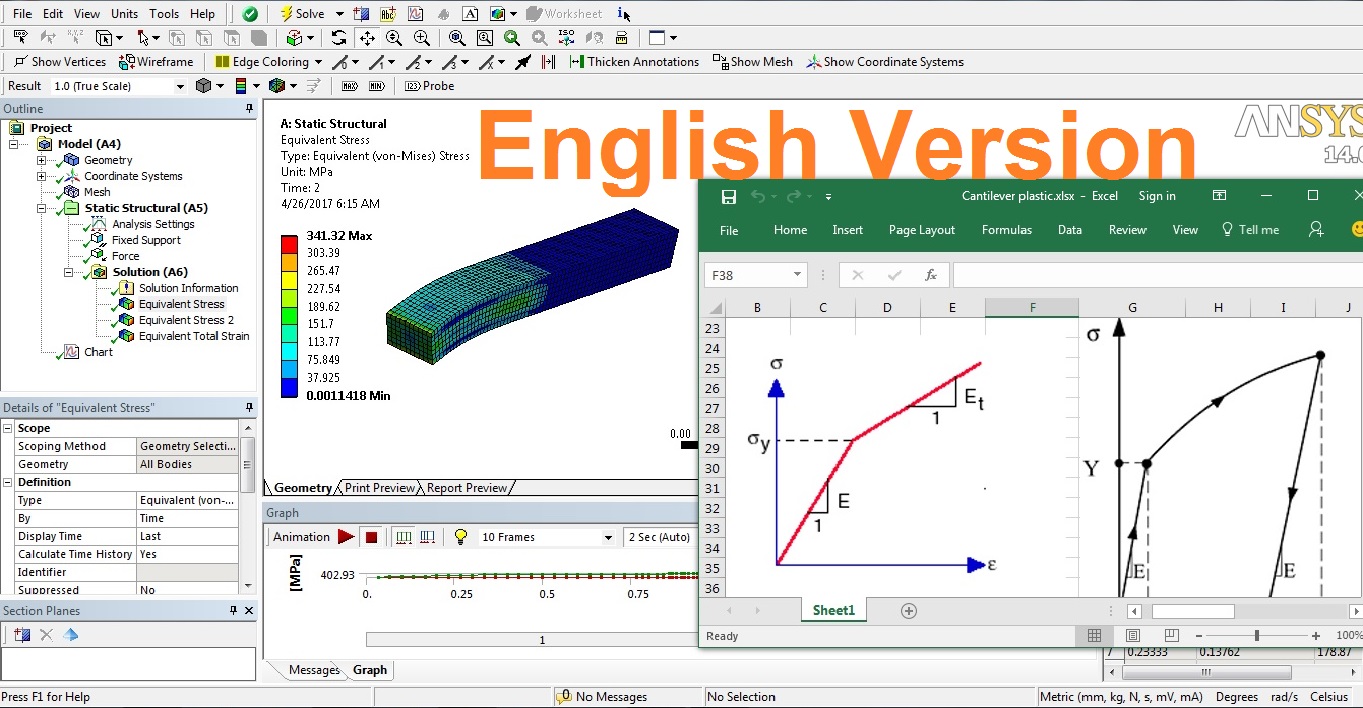Select the Pan four-arrow tool
1363x708 pixels.
[x=367, y=38]
